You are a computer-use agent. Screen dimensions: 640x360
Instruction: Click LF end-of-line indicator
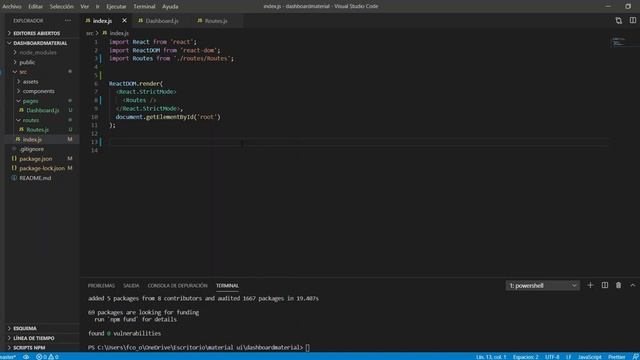click(568, 357)
